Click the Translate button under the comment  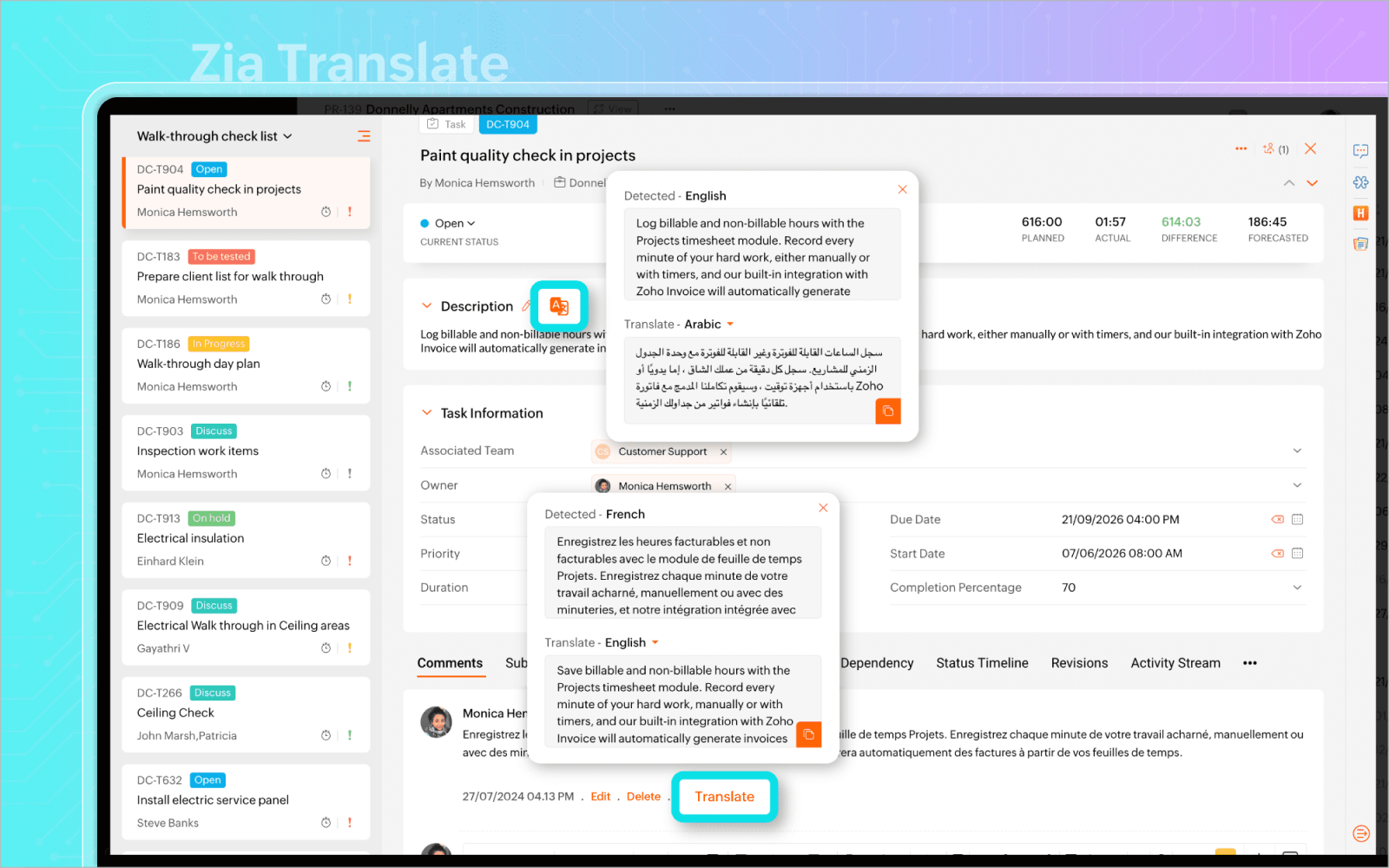click(x=724, y=797)
